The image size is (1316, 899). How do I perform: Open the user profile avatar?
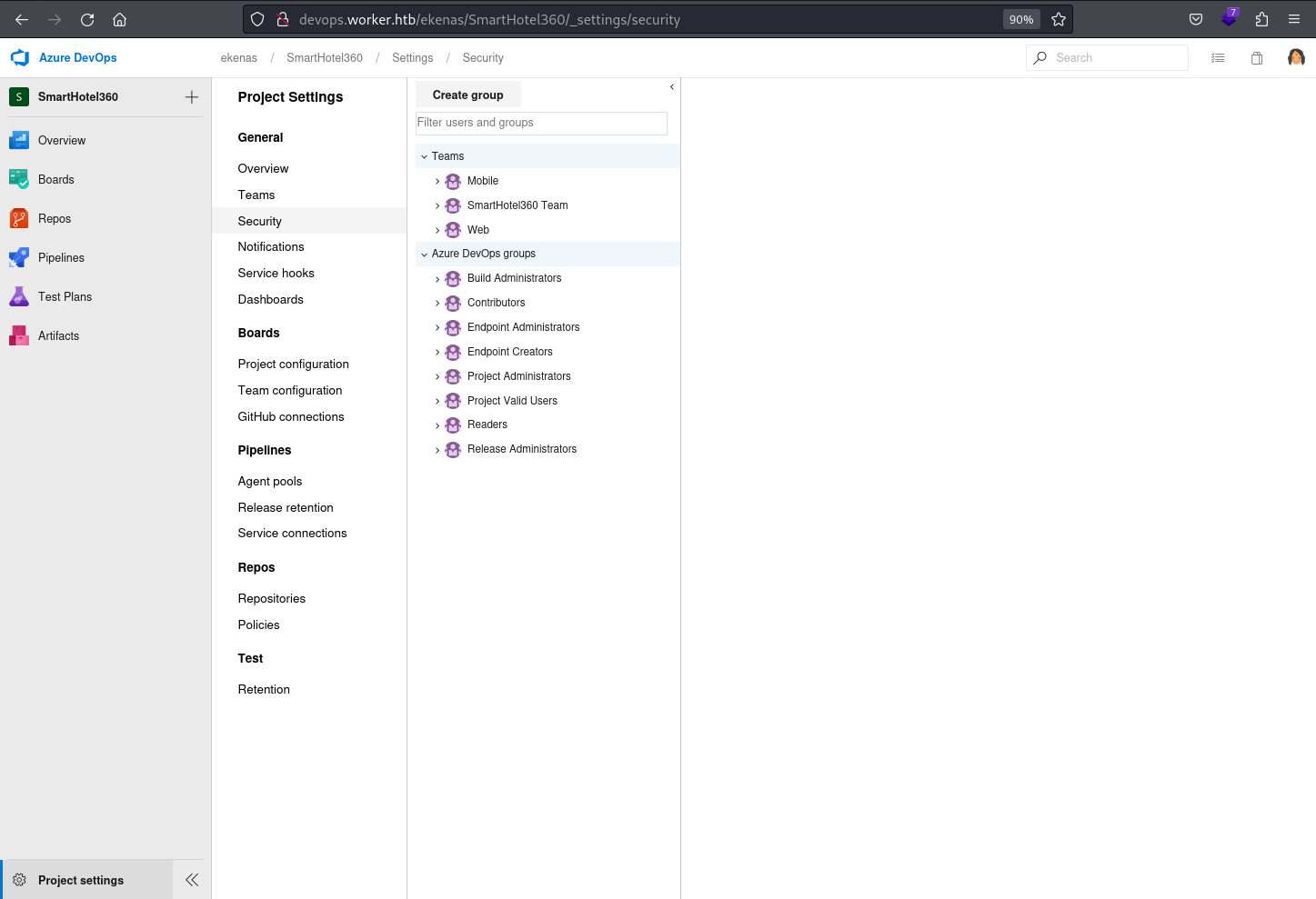click(x=1296, y=57)
